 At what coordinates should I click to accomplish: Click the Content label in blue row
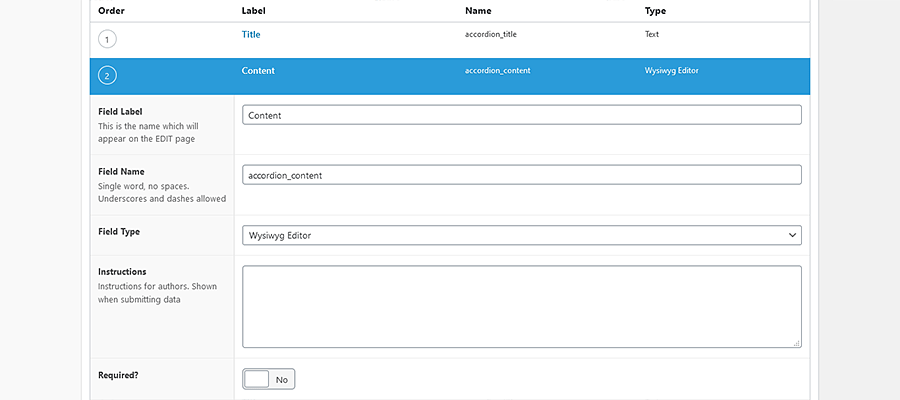coord(258,71)
